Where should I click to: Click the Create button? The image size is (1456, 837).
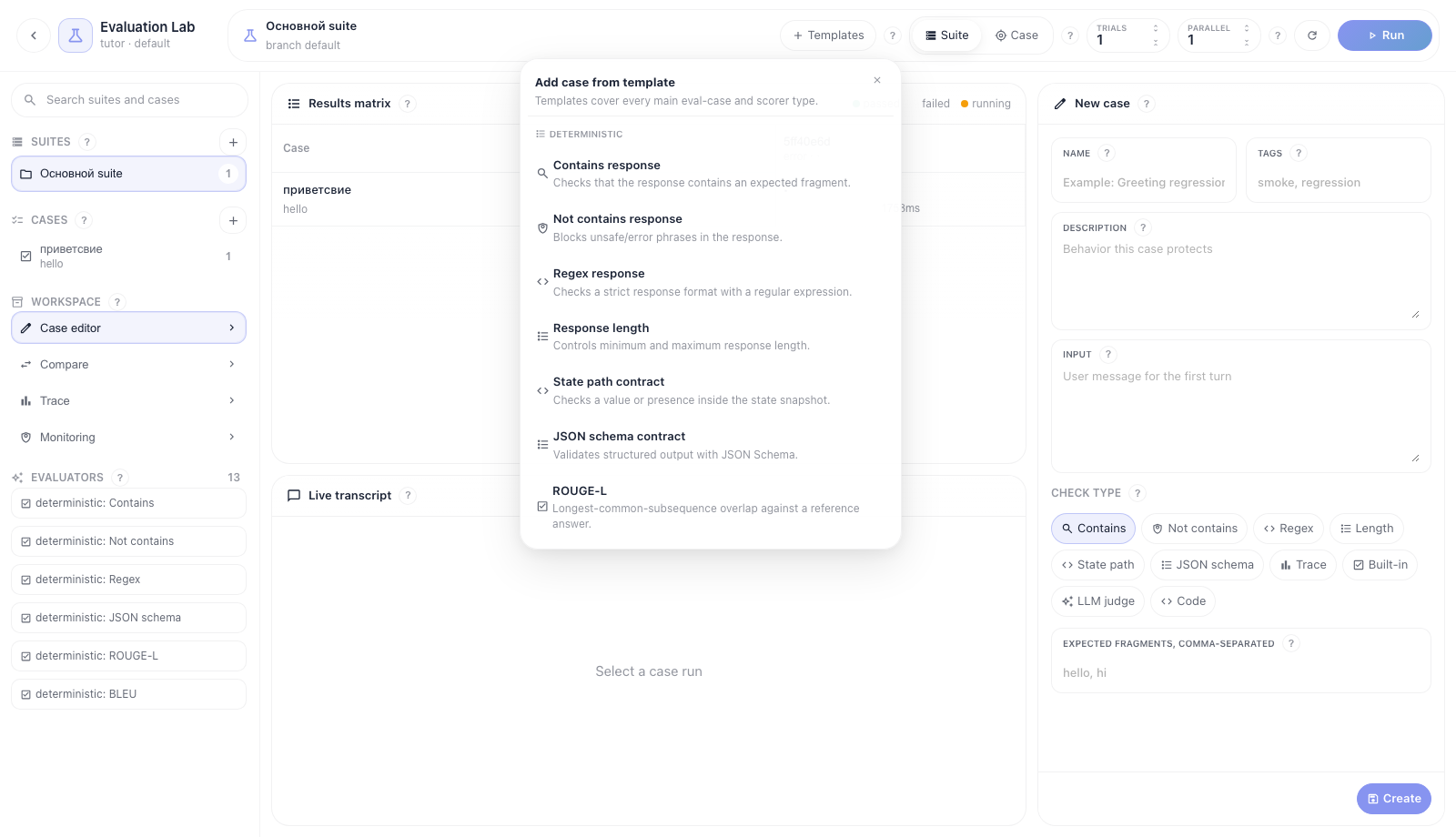pyautogui.click(x=1394, y=799)
